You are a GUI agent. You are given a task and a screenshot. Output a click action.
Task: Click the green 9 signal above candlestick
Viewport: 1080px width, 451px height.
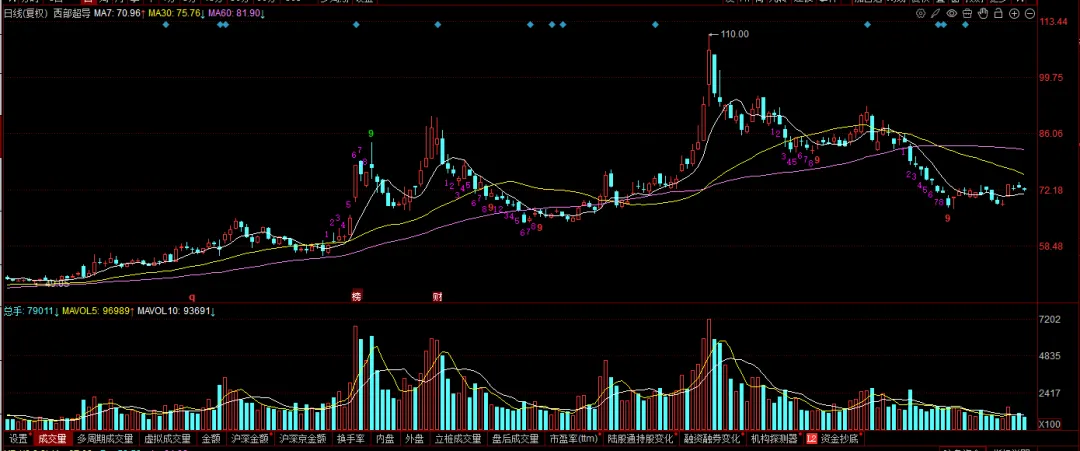[x=371, y=133]
